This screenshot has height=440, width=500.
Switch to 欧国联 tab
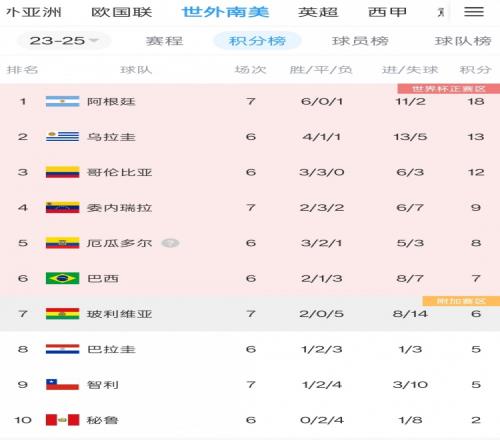122,12
